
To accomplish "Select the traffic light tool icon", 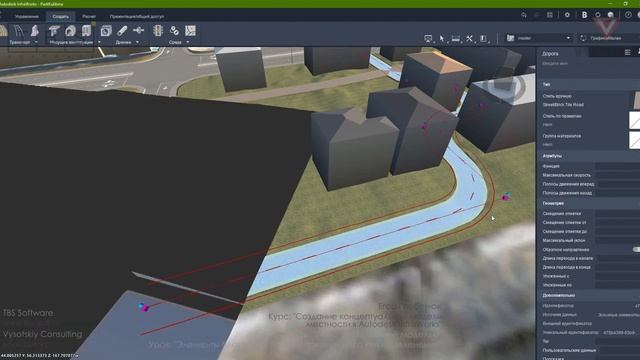I will pyautogui.click(x=158, y=31).
